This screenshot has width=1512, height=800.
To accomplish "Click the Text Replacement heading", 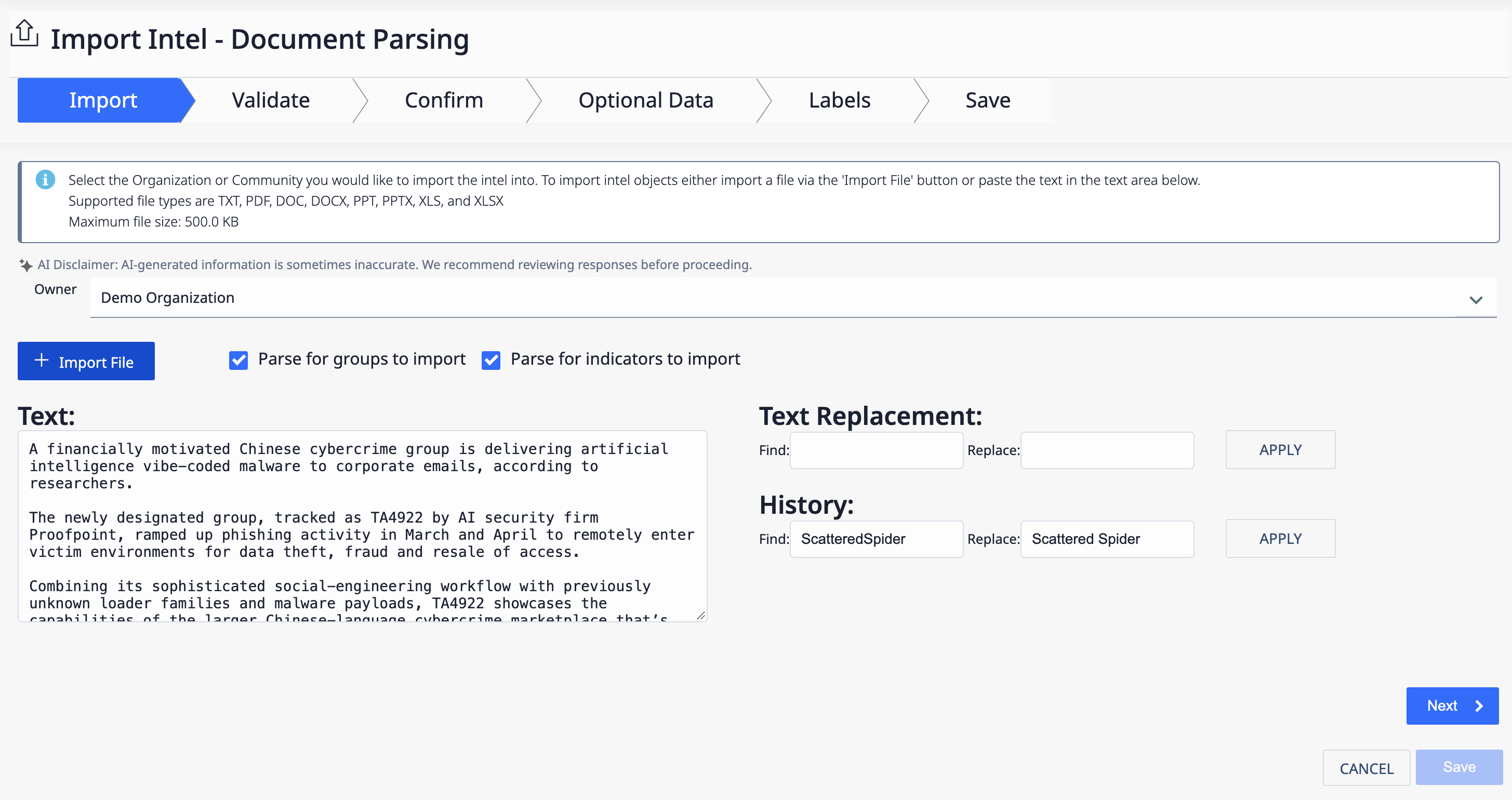I will tap(870, 416).
